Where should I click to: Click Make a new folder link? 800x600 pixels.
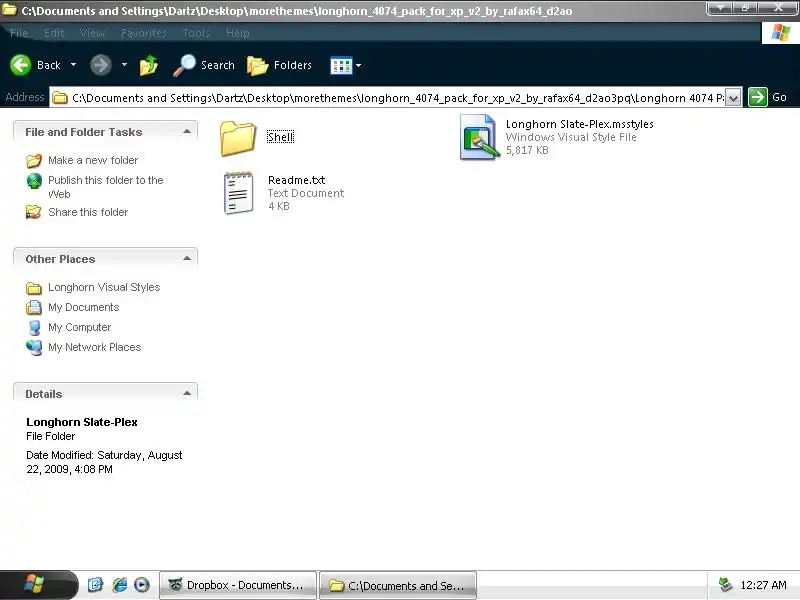93,160
